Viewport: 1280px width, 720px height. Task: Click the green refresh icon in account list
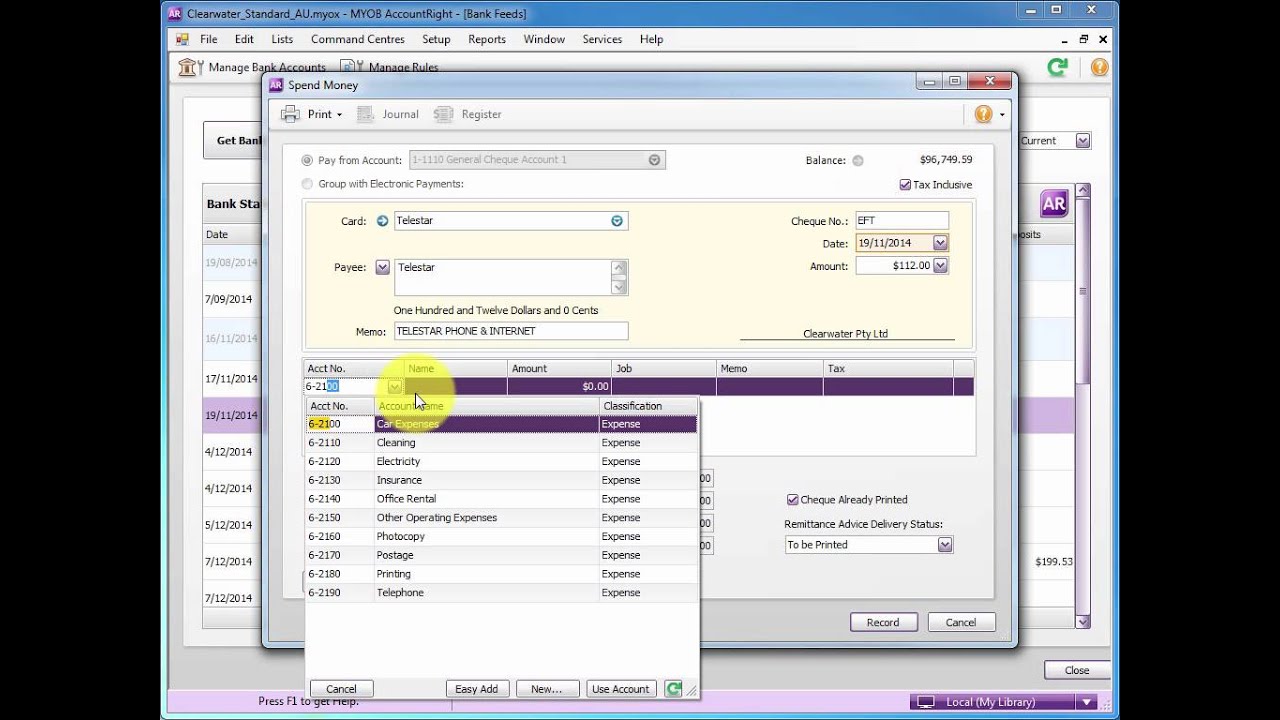click(x=674, y=689)
